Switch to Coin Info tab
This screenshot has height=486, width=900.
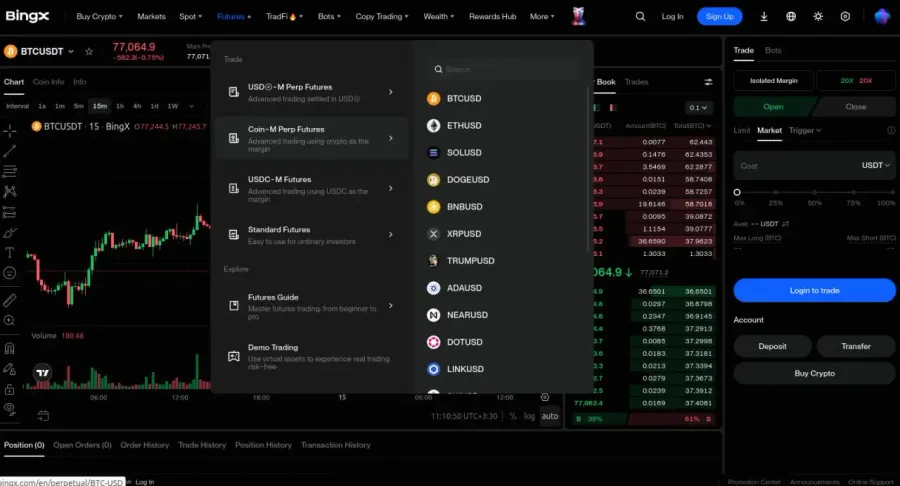click(x=48, y=82)
